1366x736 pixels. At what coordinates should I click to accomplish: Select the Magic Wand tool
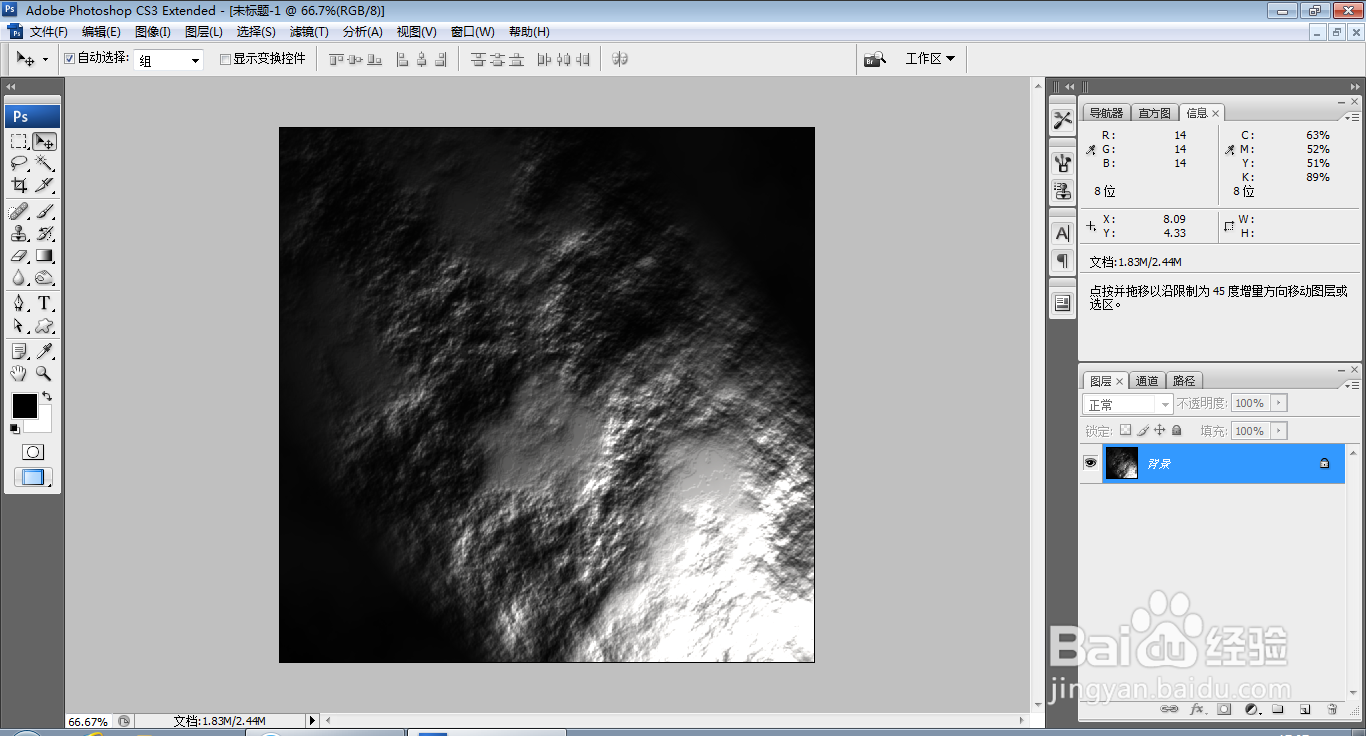click(44, 162)
